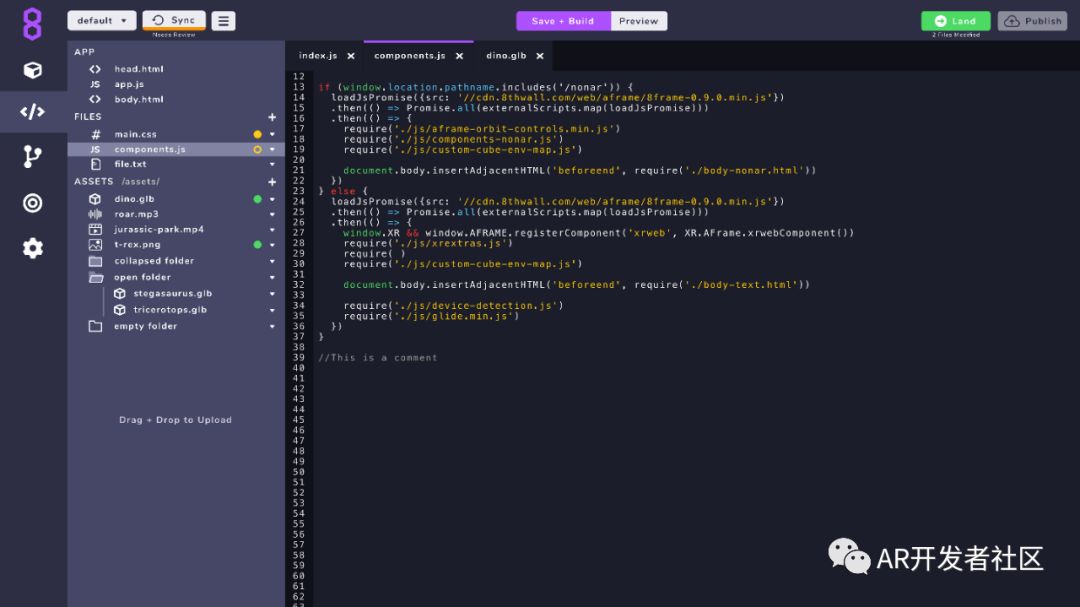Open stegasaurus.glb options arrow

coord(272,294)
